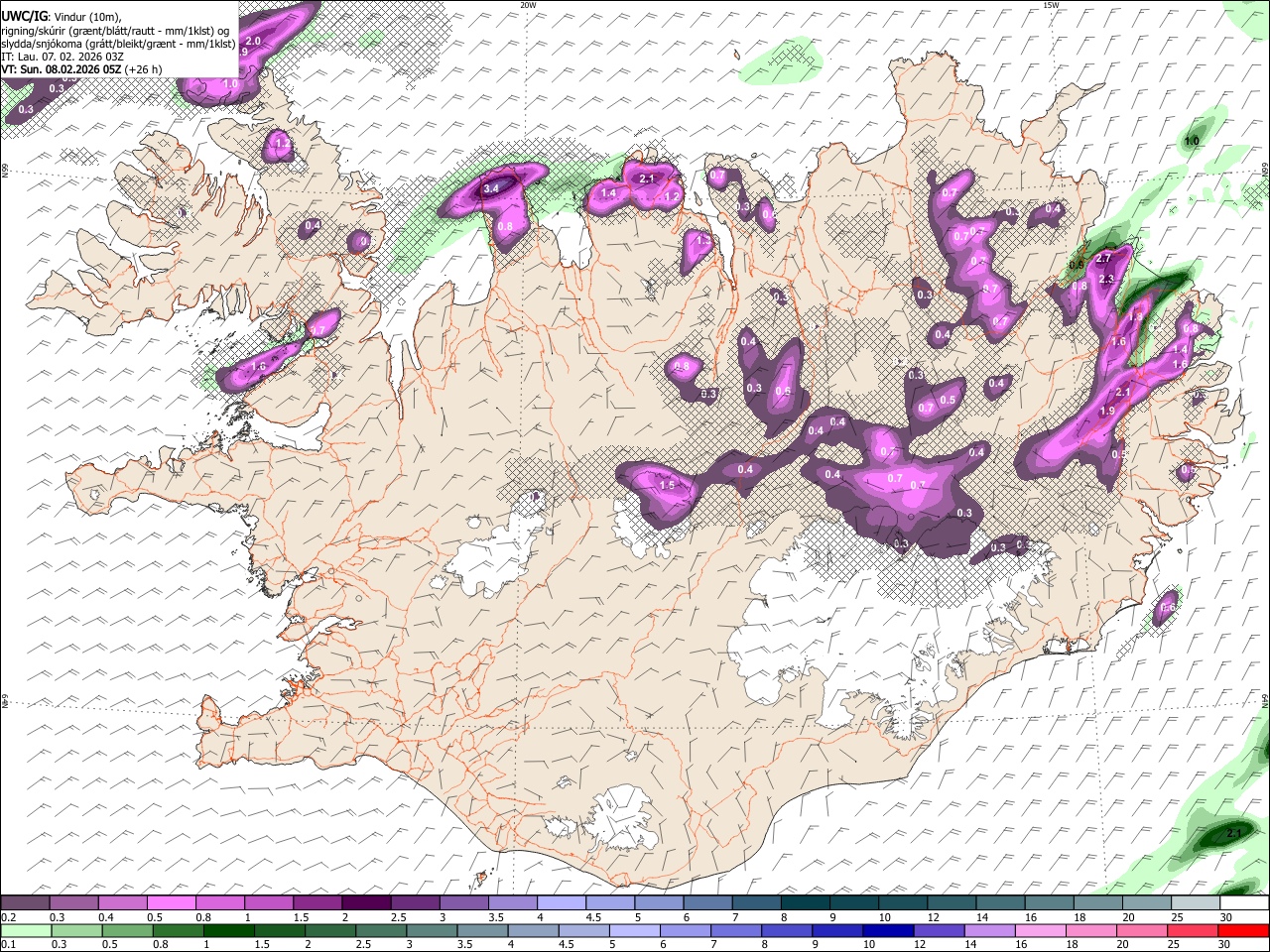Click the pale green swatch above the 0.1 label
The width and height of the screenshot is (1270, 952).
(26, 930)
